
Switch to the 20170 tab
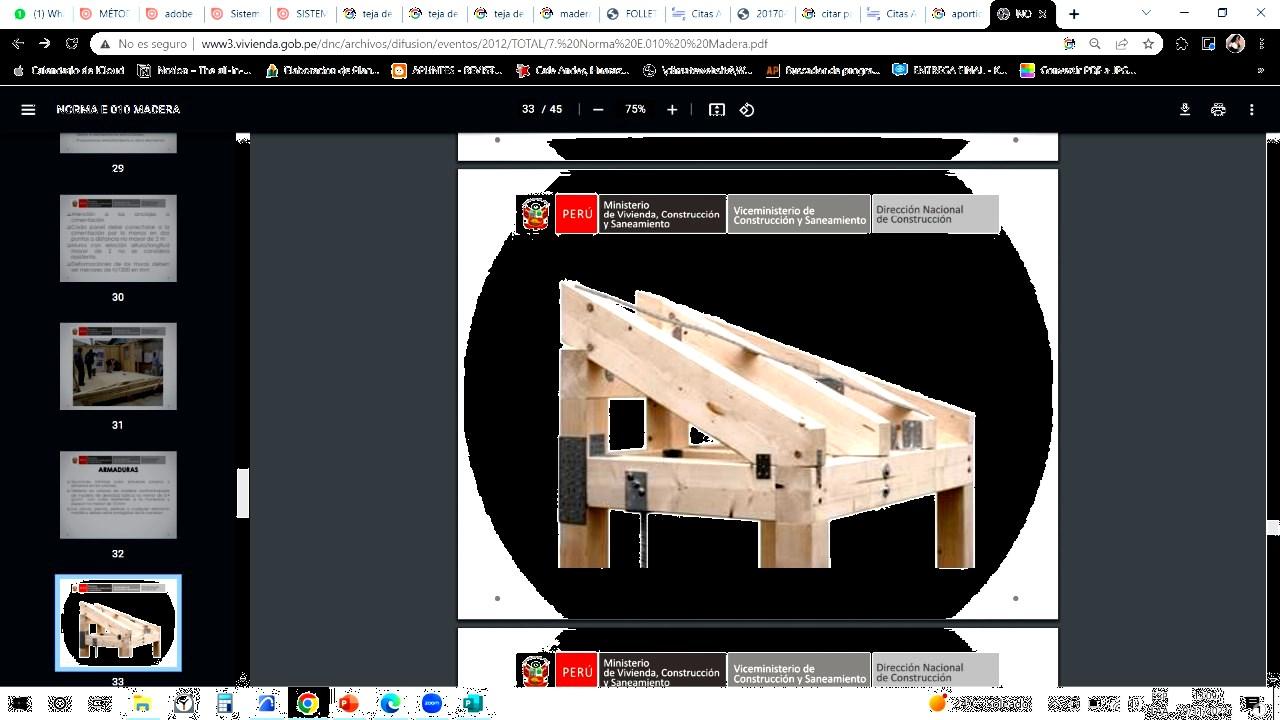coord(764,14)
